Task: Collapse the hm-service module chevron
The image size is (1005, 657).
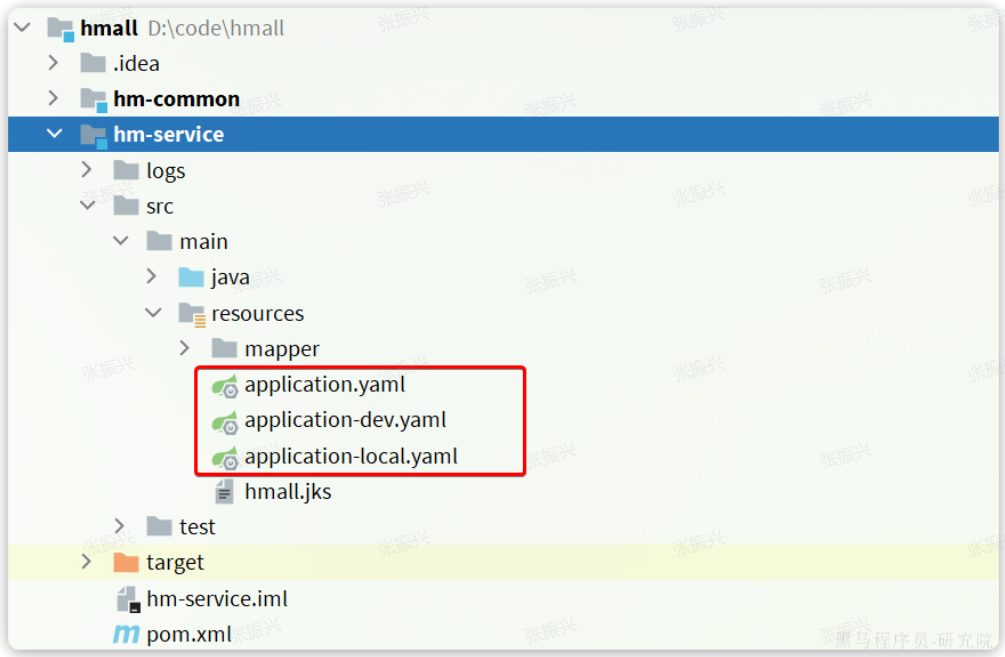Action: click(55, 133)
